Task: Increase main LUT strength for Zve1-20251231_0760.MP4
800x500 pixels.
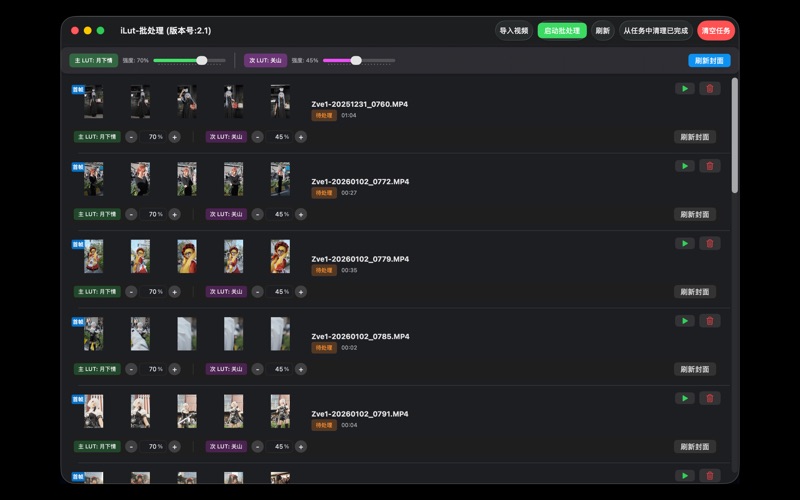Action: pos(174,137)
